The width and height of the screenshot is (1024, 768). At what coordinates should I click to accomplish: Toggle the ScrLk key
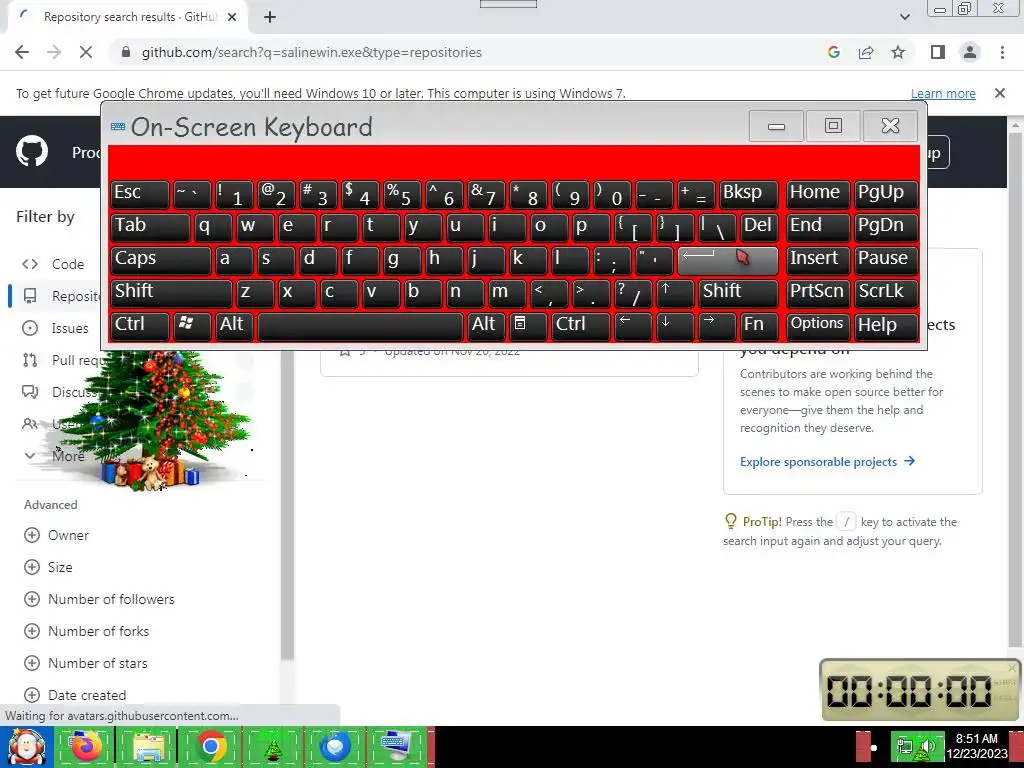[x=886, y=293]
